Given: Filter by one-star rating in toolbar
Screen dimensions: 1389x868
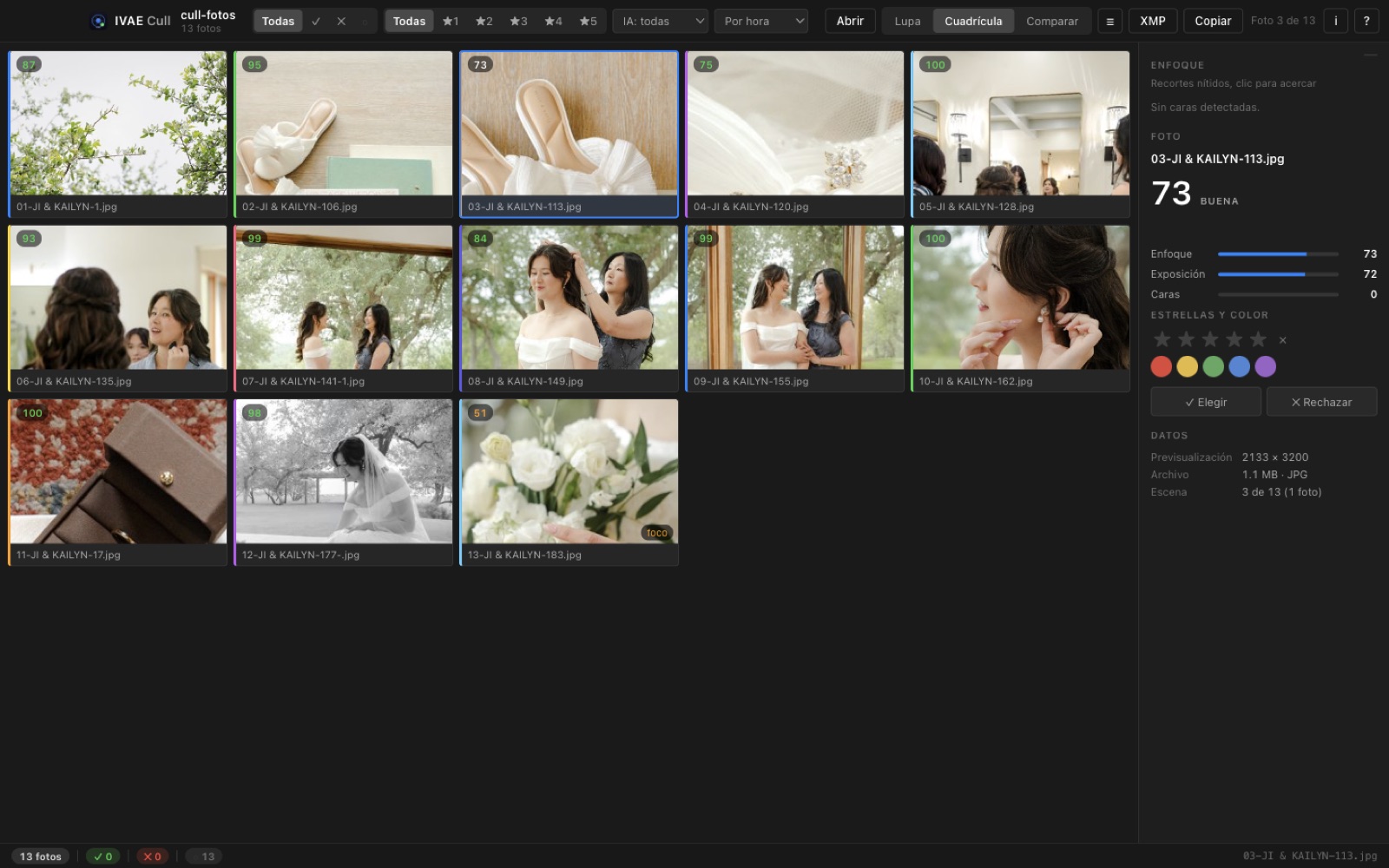Looking at the screenshot, I should coord(451,21).
